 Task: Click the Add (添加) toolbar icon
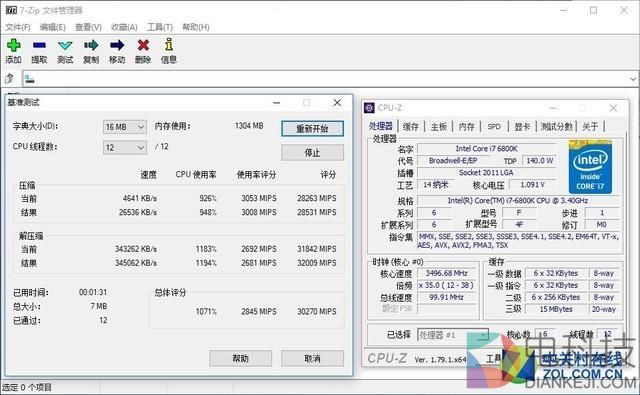point(13,45)
